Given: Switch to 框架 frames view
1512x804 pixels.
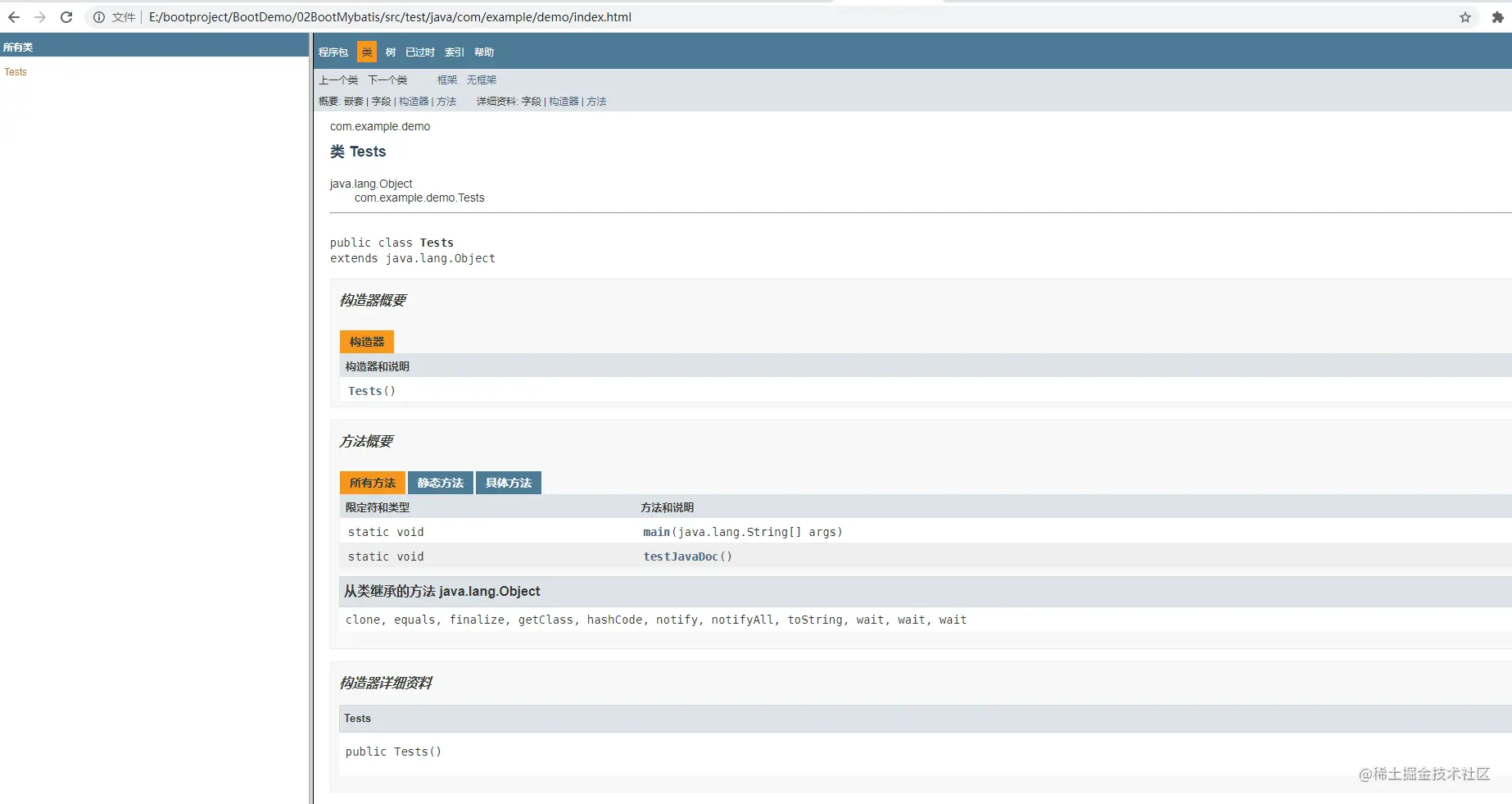Looking at the screenshot, I should click(x=447, y=80).
